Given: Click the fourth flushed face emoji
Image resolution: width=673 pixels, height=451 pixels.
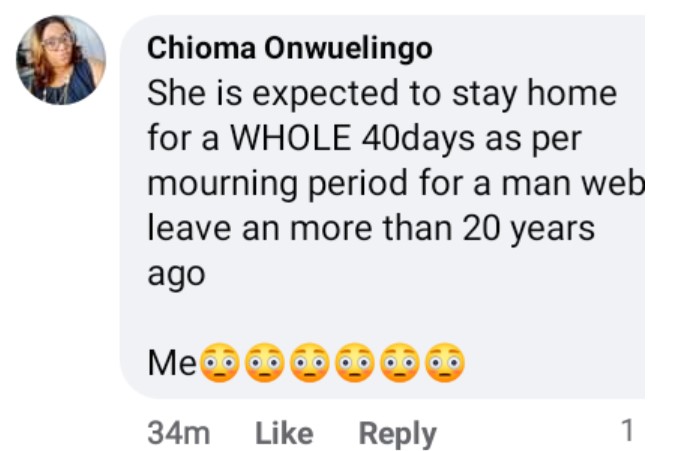Looking at the screenshot, I should [355, 361].
